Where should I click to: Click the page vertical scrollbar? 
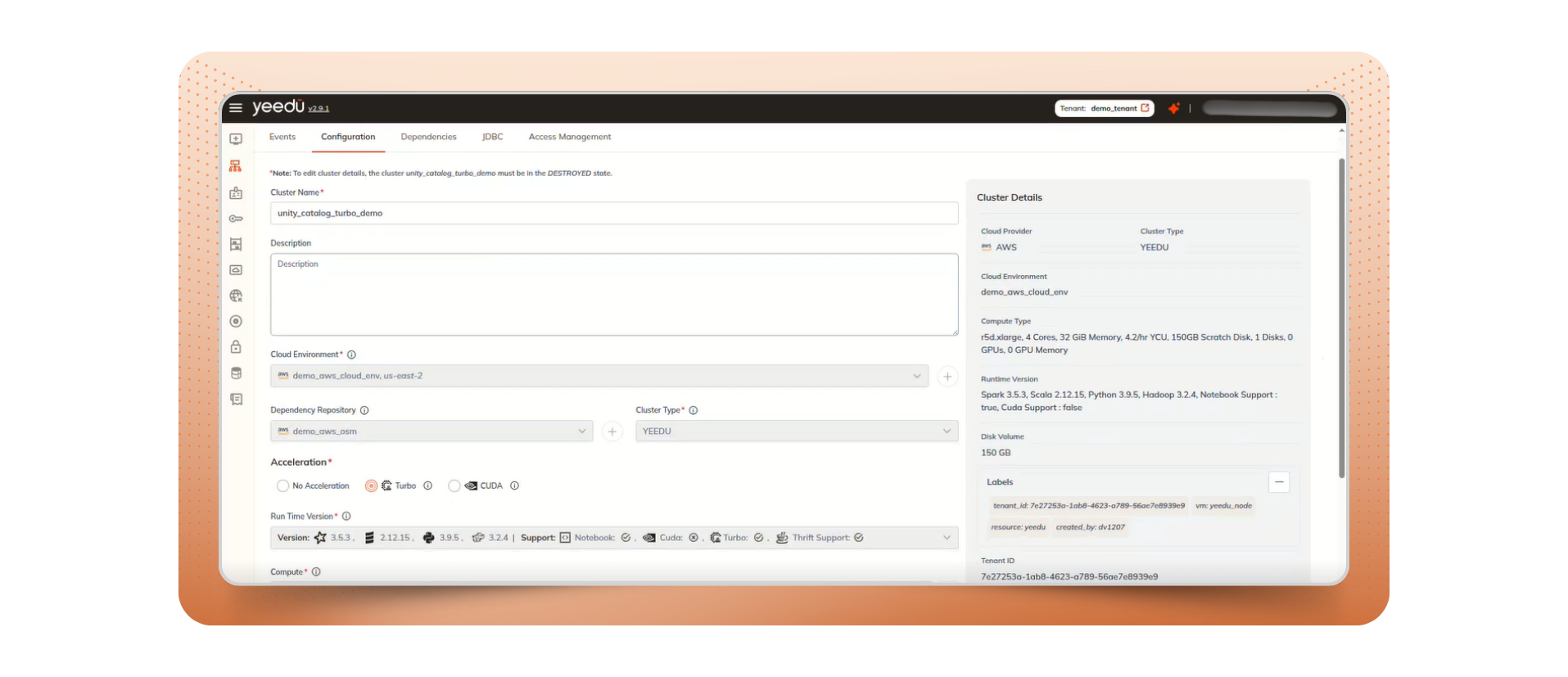click(1341, 319)
